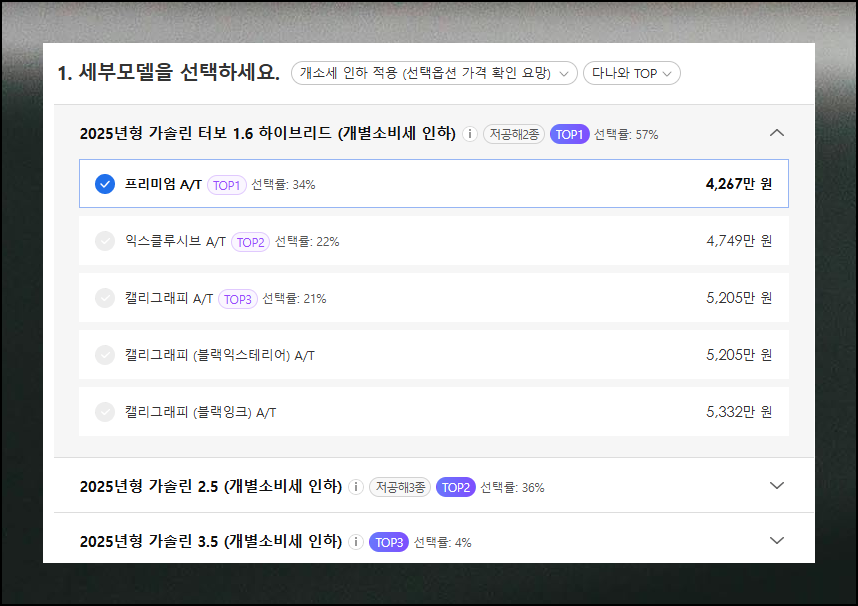Click 2025년형 가솔린 터보 1.6 하이브리드 title
This screenshot has height=606, width=858.
click(268, 134)
